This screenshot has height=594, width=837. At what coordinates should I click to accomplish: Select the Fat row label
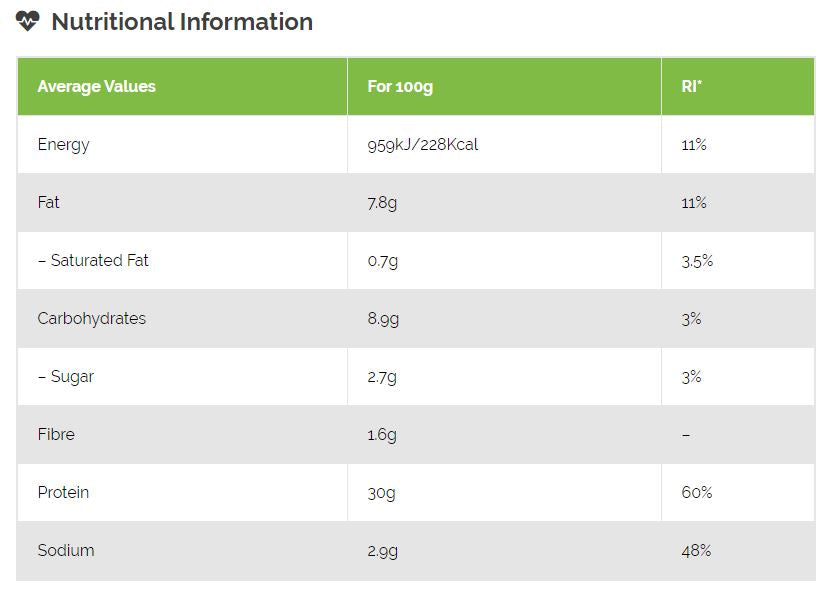(x=48, y=202)
